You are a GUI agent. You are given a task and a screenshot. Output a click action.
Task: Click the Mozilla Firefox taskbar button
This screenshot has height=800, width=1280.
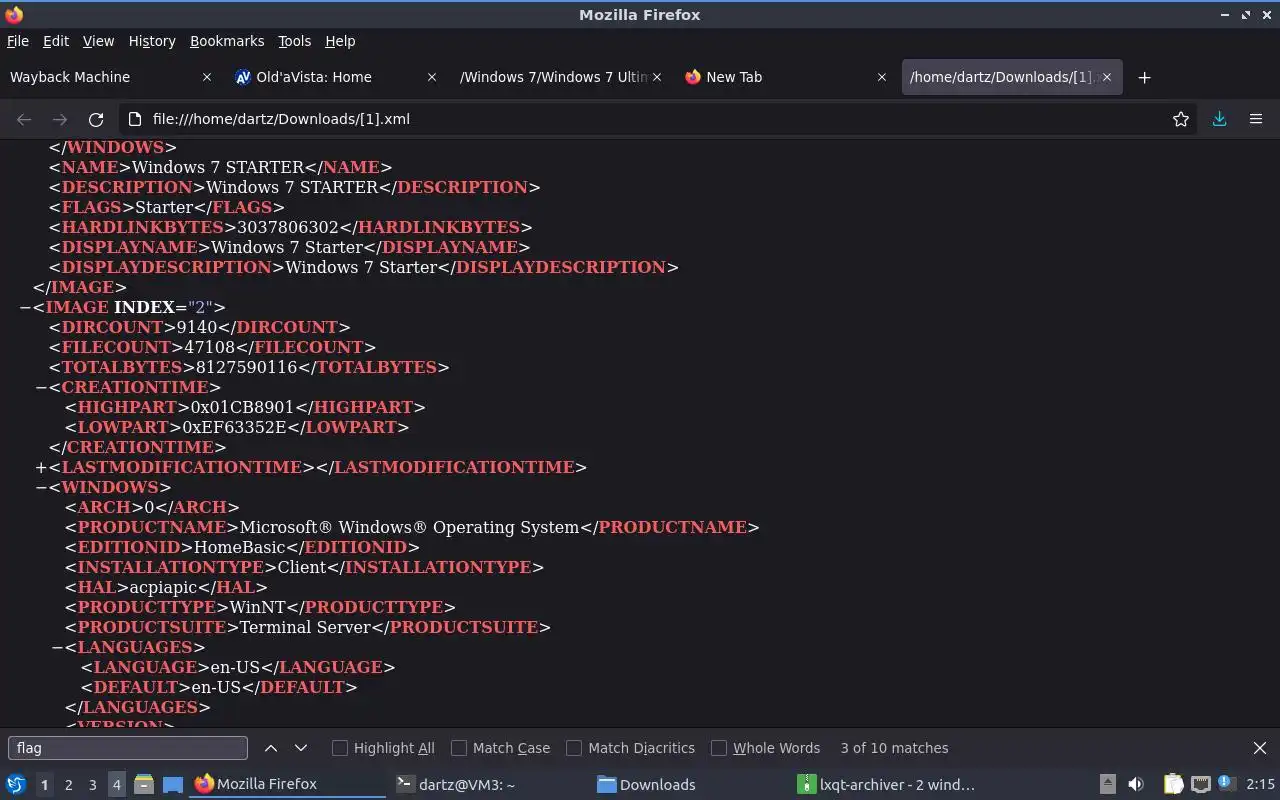[x=286, y=784]
